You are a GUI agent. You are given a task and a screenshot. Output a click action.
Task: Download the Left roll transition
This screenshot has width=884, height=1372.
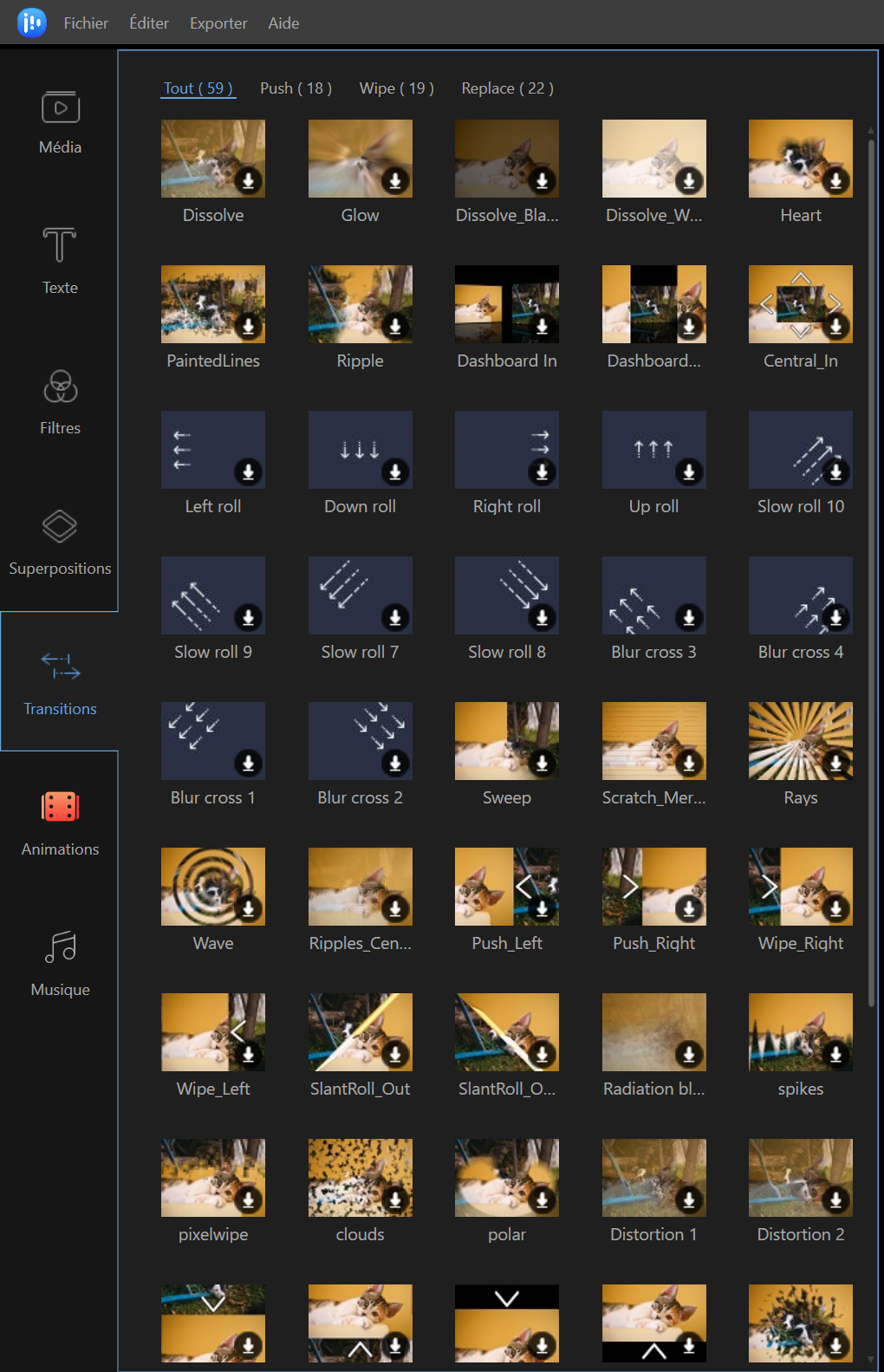[248, 471]
